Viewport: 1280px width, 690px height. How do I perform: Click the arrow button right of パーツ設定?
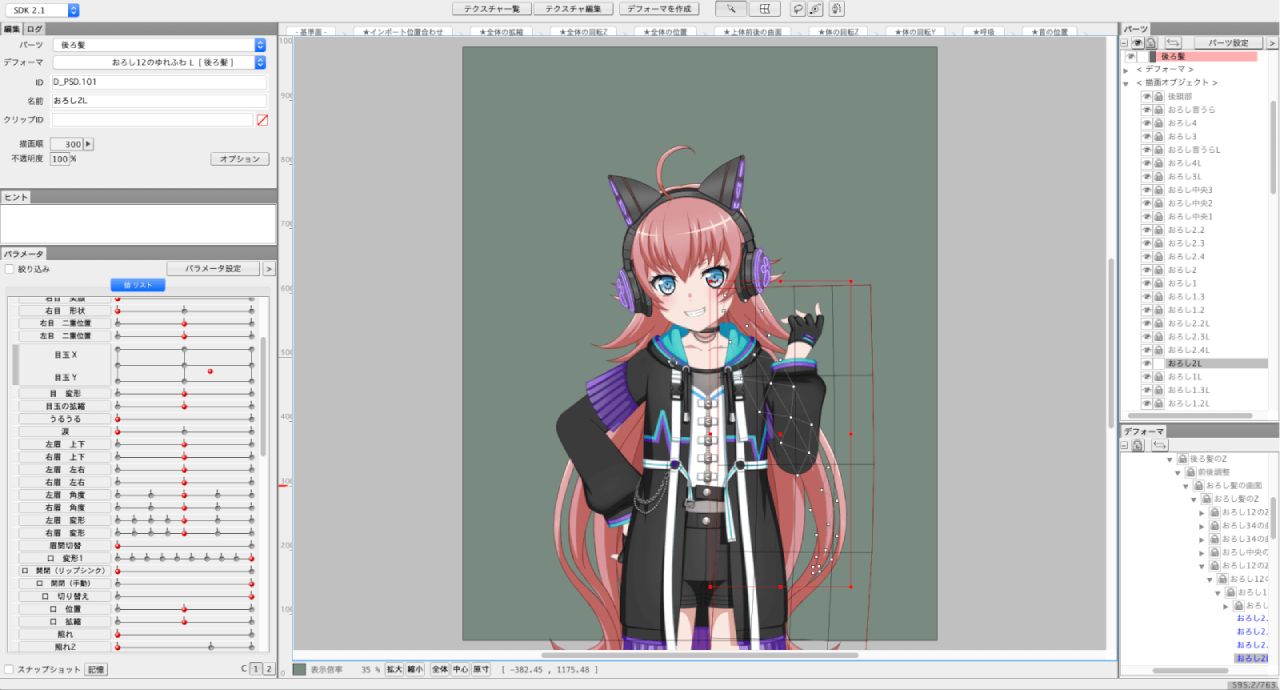1271,43
